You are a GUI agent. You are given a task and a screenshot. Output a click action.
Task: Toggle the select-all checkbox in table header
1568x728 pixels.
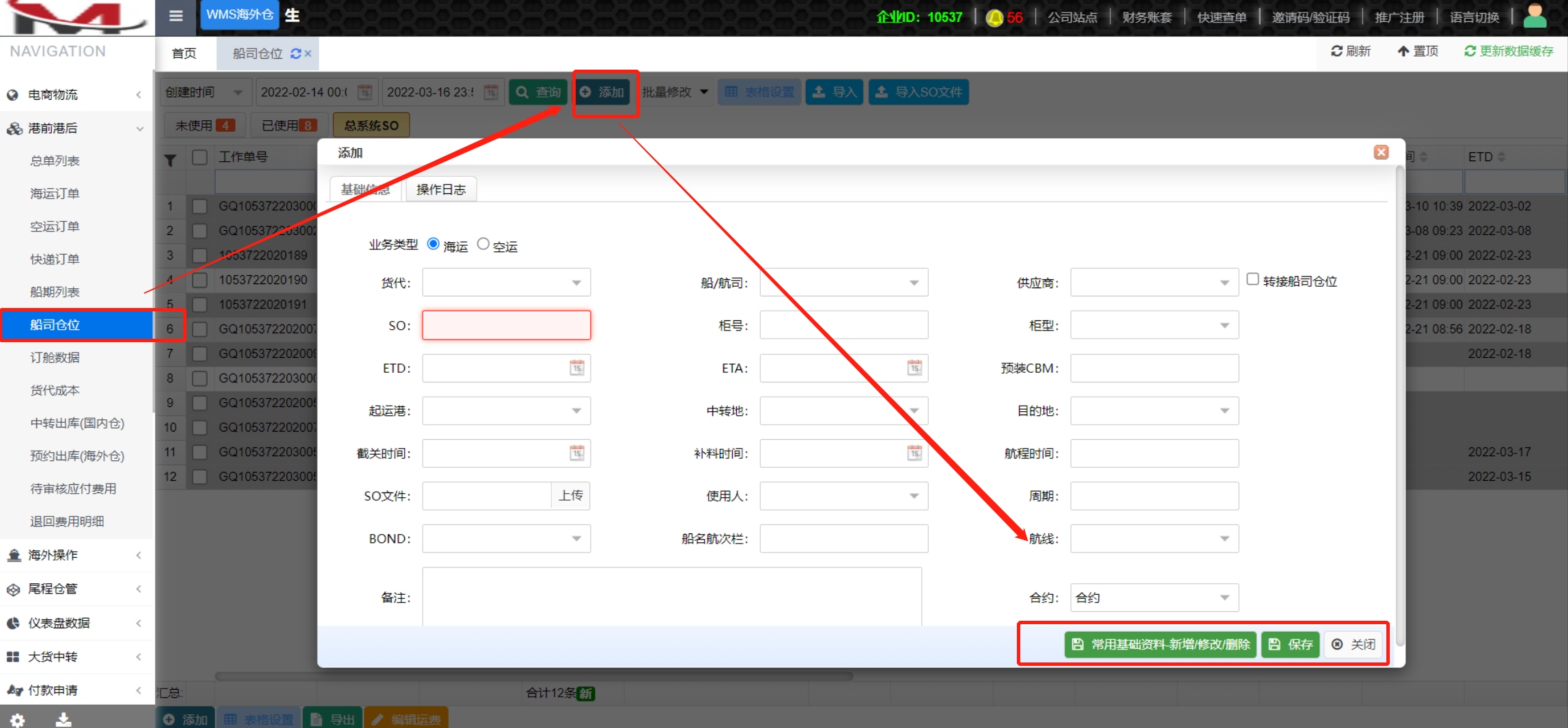[x=199, y=157]
